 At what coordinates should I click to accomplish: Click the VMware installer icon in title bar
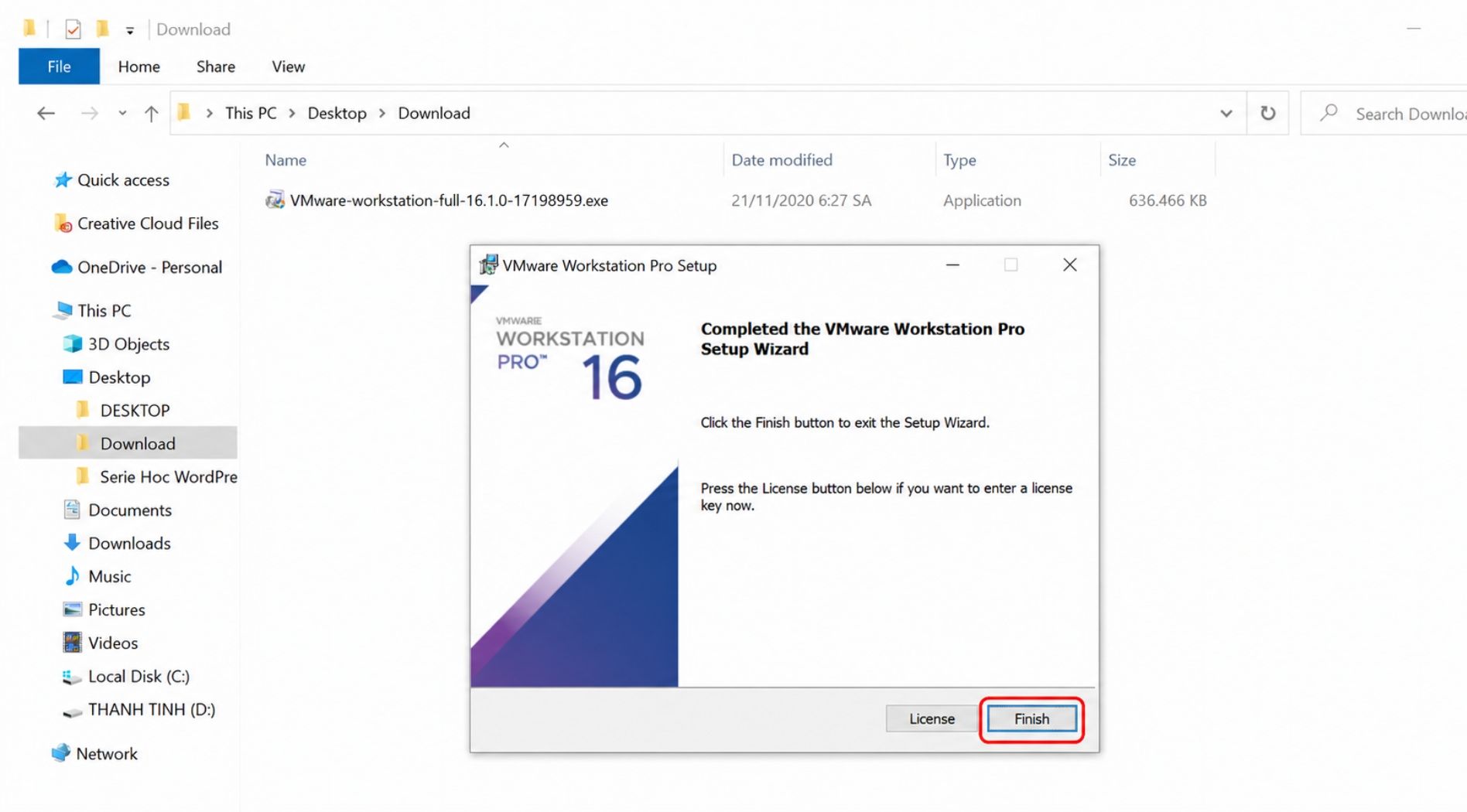click(488, 265)
